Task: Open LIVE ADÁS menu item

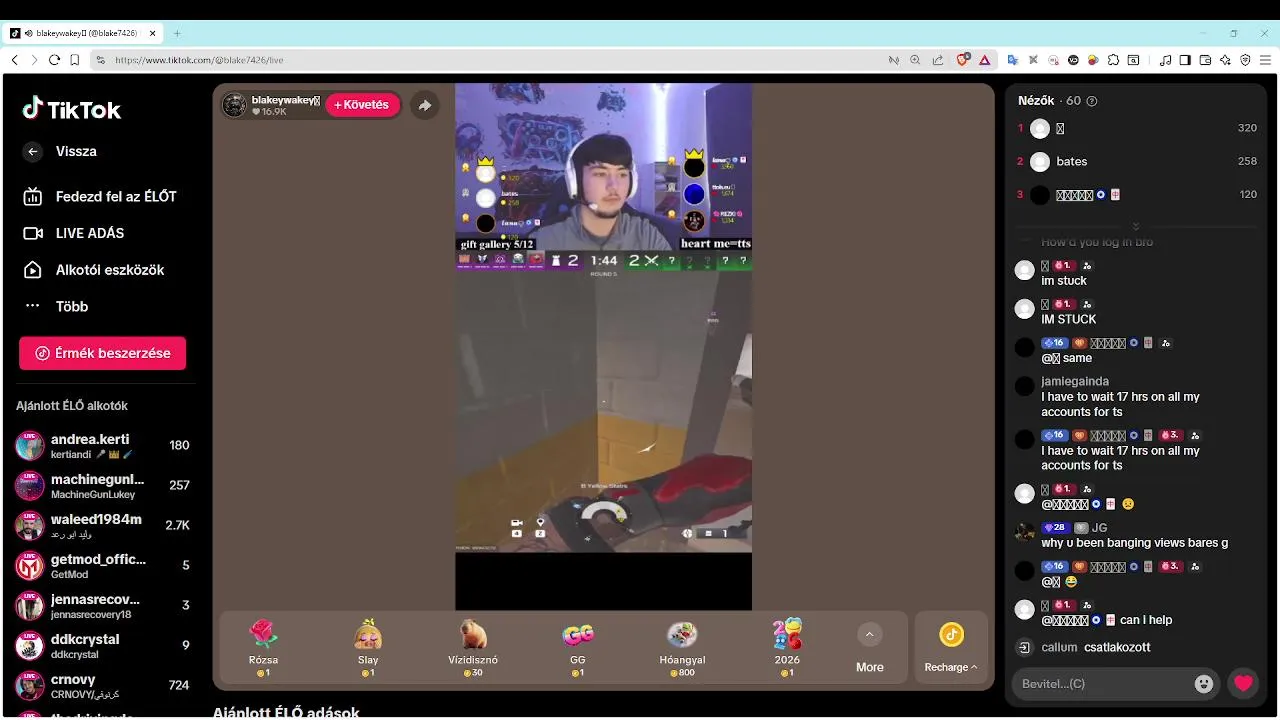Action: pos(74,233)
